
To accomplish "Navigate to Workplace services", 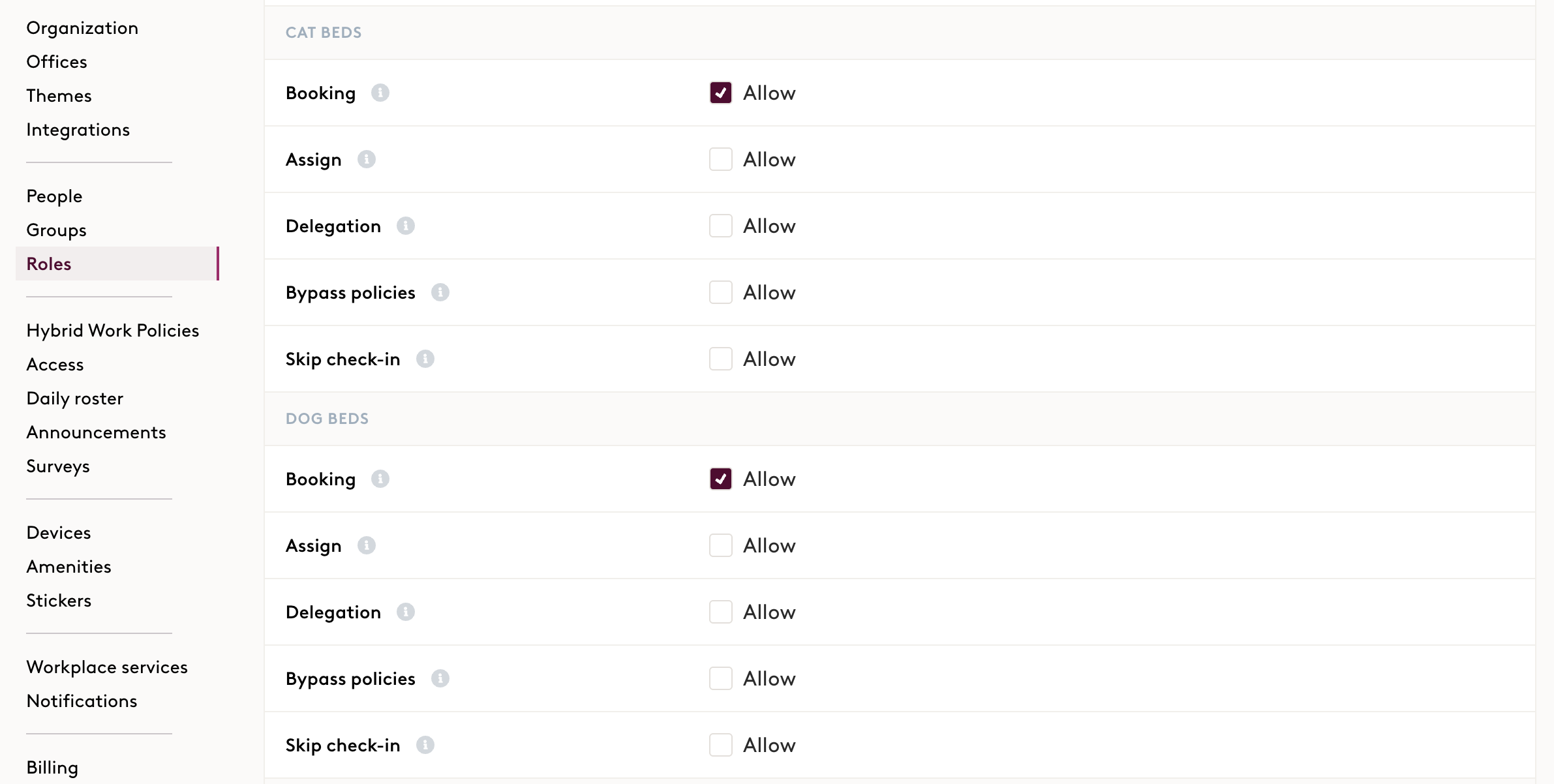I will (107, 667).
